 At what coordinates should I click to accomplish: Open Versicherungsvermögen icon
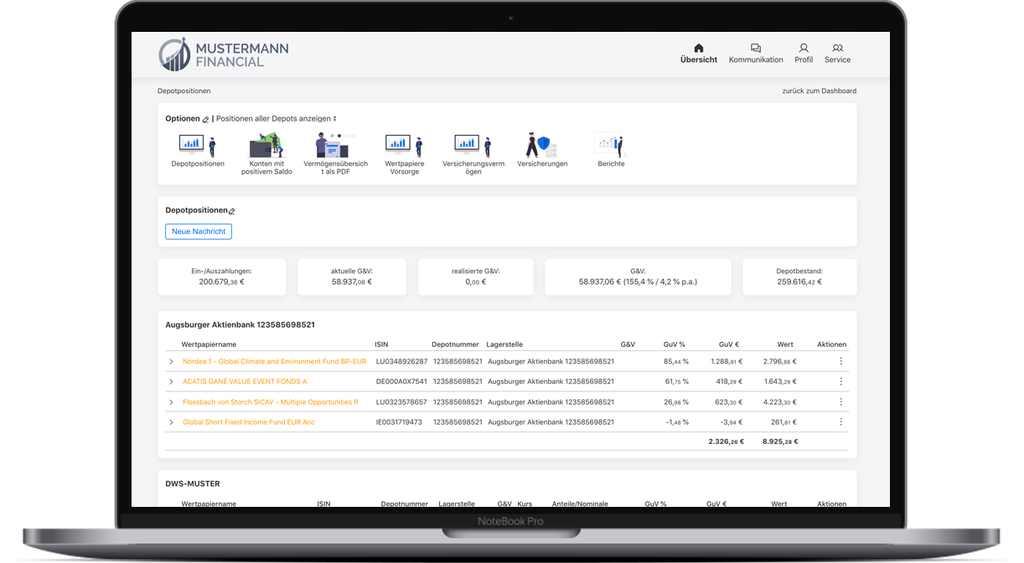click(473, 145)
